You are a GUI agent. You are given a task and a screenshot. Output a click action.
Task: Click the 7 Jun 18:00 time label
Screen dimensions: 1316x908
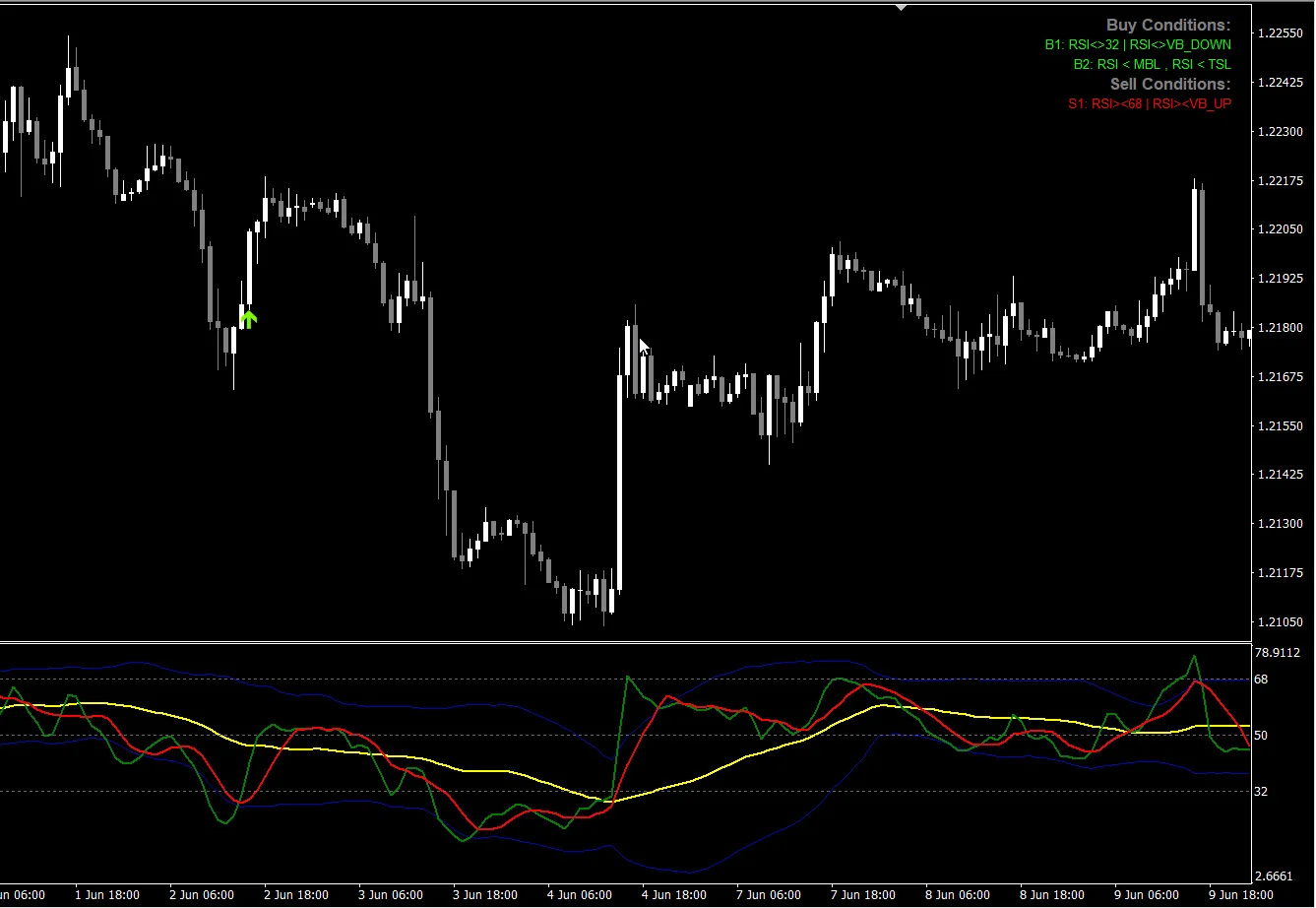coord(863,895)
